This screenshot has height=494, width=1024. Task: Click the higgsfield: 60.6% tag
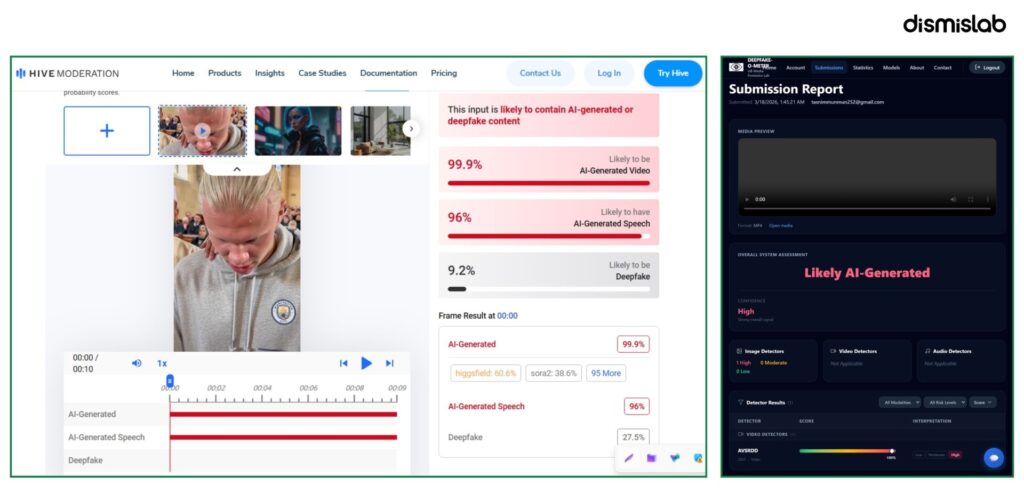click(x=485, y=373)
